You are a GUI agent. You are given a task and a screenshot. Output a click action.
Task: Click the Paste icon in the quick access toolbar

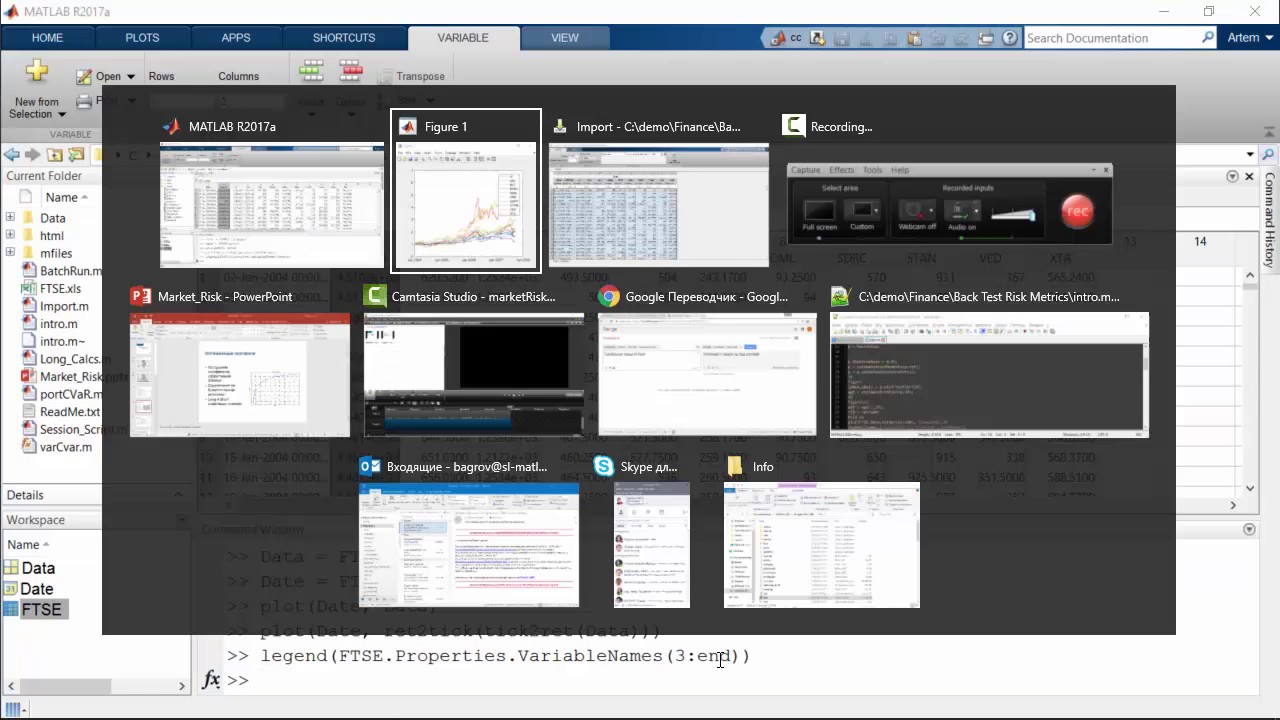click(x=914, y=38)
